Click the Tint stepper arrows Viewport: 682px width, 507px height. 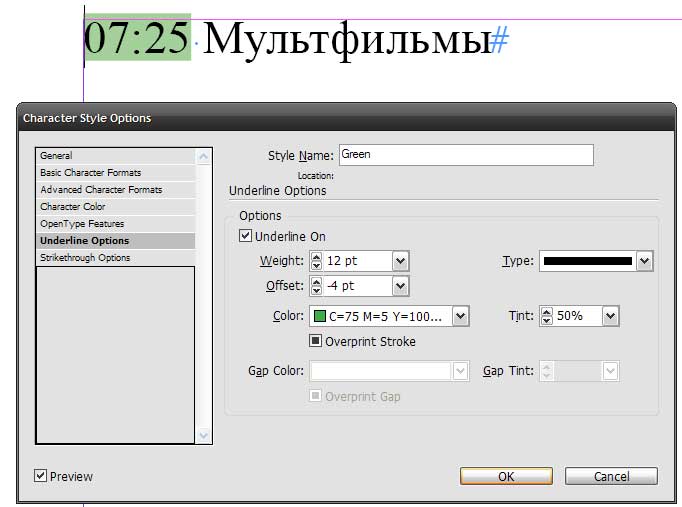click(546, 316)
